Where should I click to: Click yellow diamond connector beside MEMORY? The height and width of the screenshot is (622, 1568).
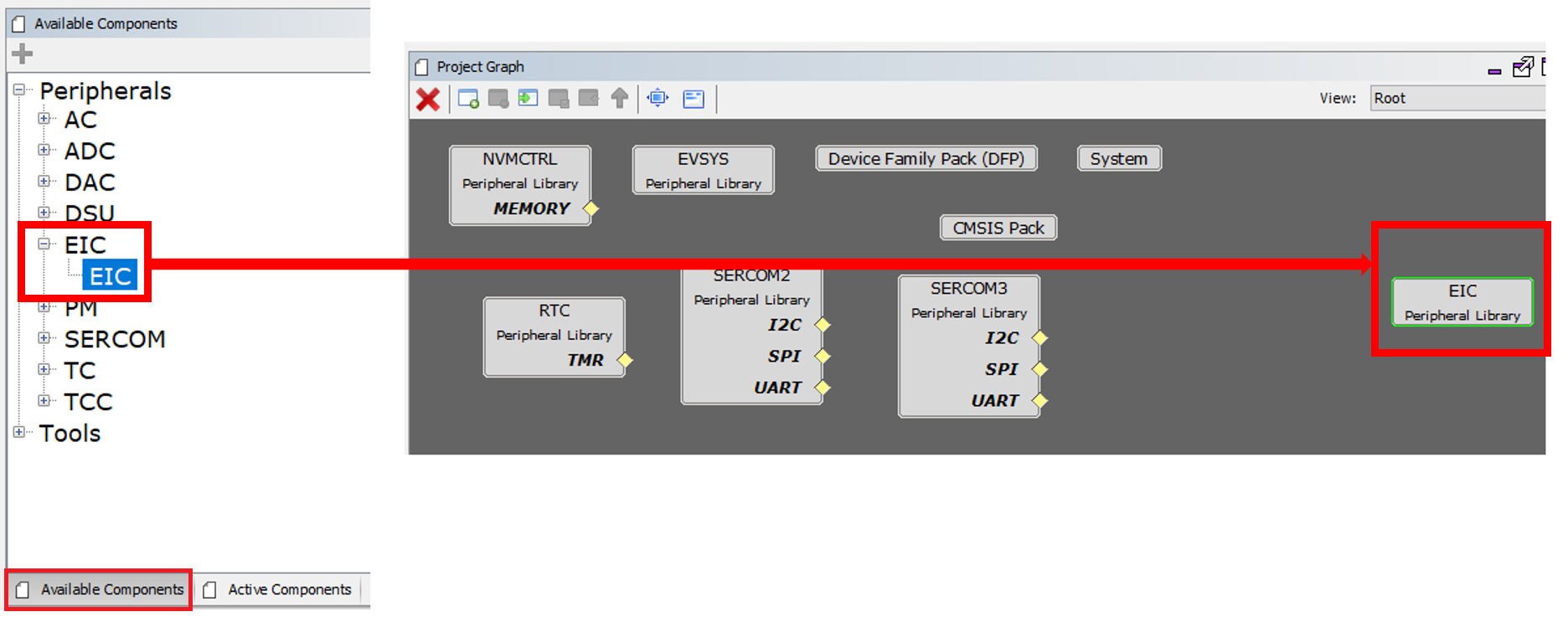[x=591, y=208]
